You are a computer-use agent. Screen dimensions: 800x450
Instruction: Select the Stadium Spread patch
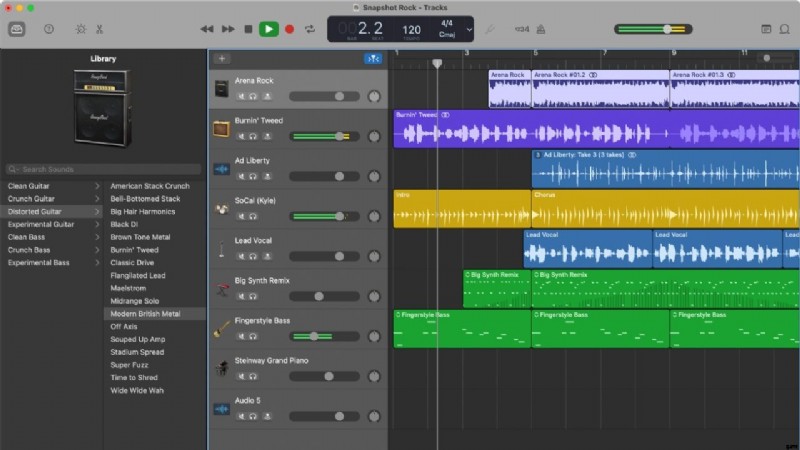(138, 352)
